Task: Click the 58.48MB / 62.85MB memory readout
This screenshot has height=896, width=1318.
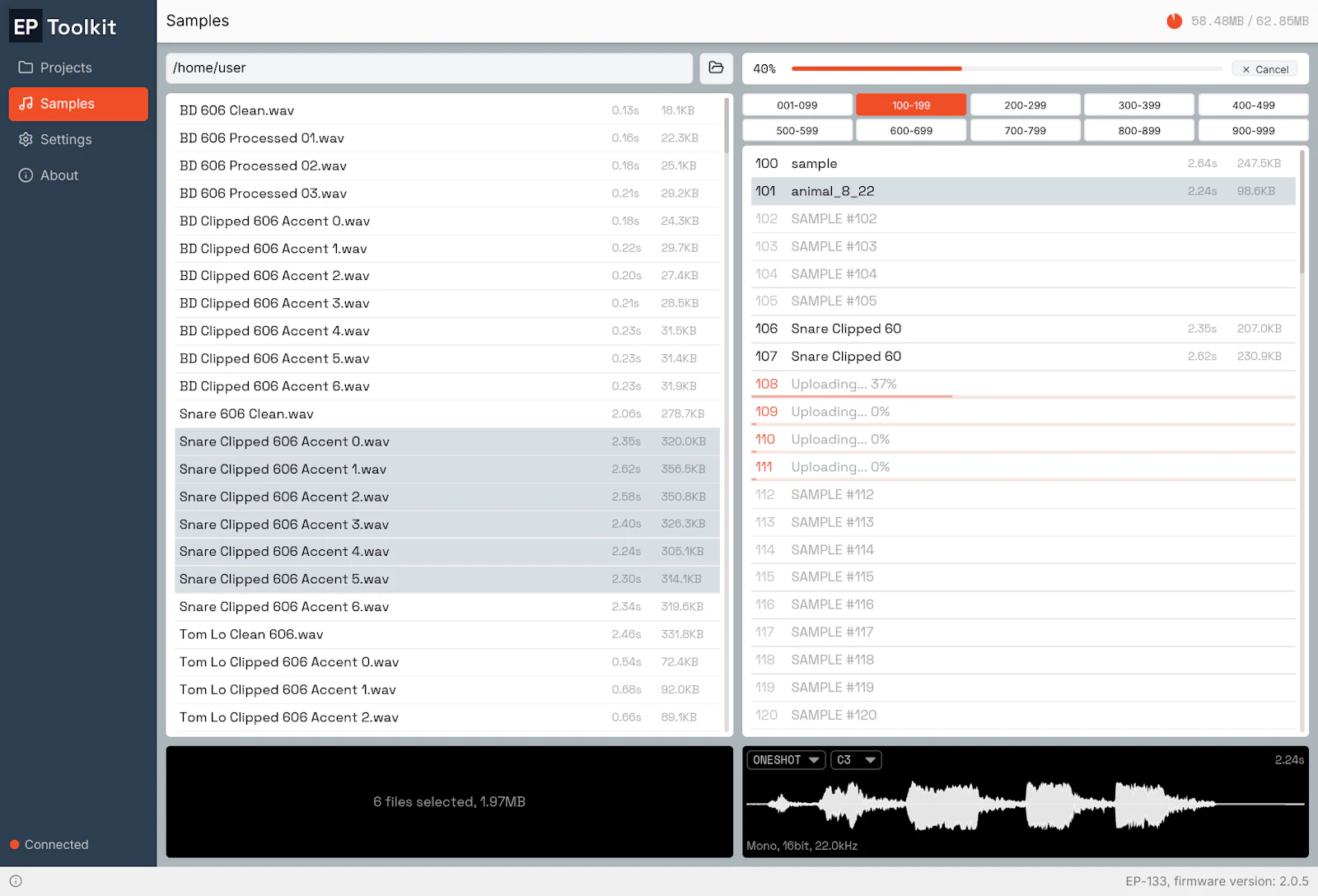Action: click(x=1250, y=21)
